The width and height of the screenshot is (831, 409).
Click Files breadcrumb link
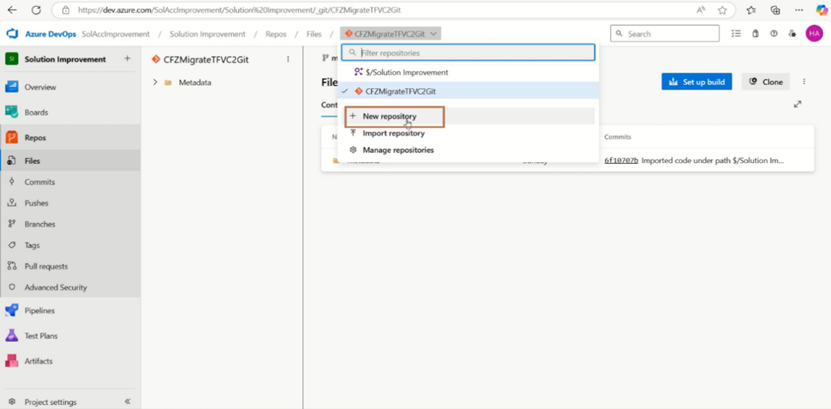pos(314,34)
